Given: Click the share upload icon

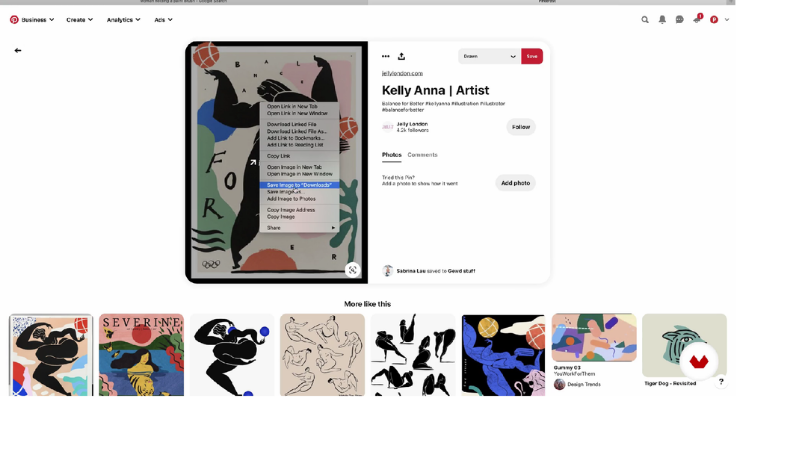Looking at the screenshot, I should pos(402,56).
